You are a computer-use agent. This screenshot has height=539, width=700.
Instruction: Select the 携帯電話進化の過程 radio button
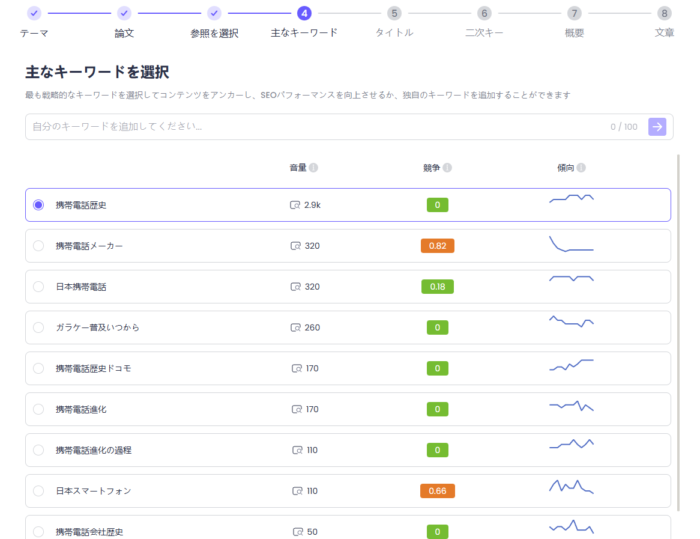click(x=38, y=450)
